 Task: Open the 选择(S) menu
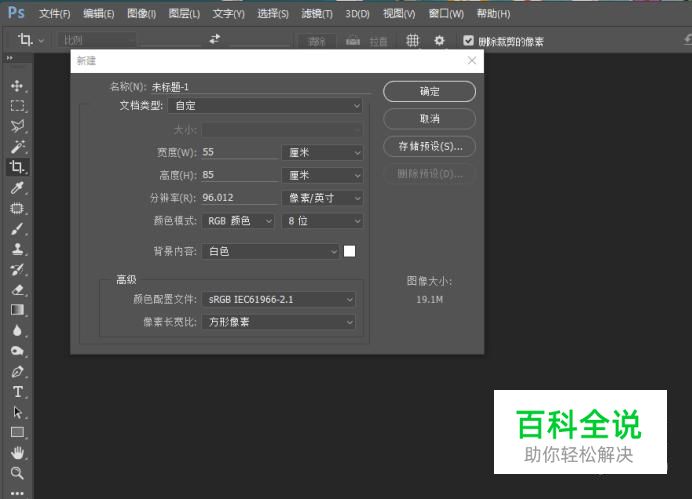pyautogui.click(x=273, y=14)
